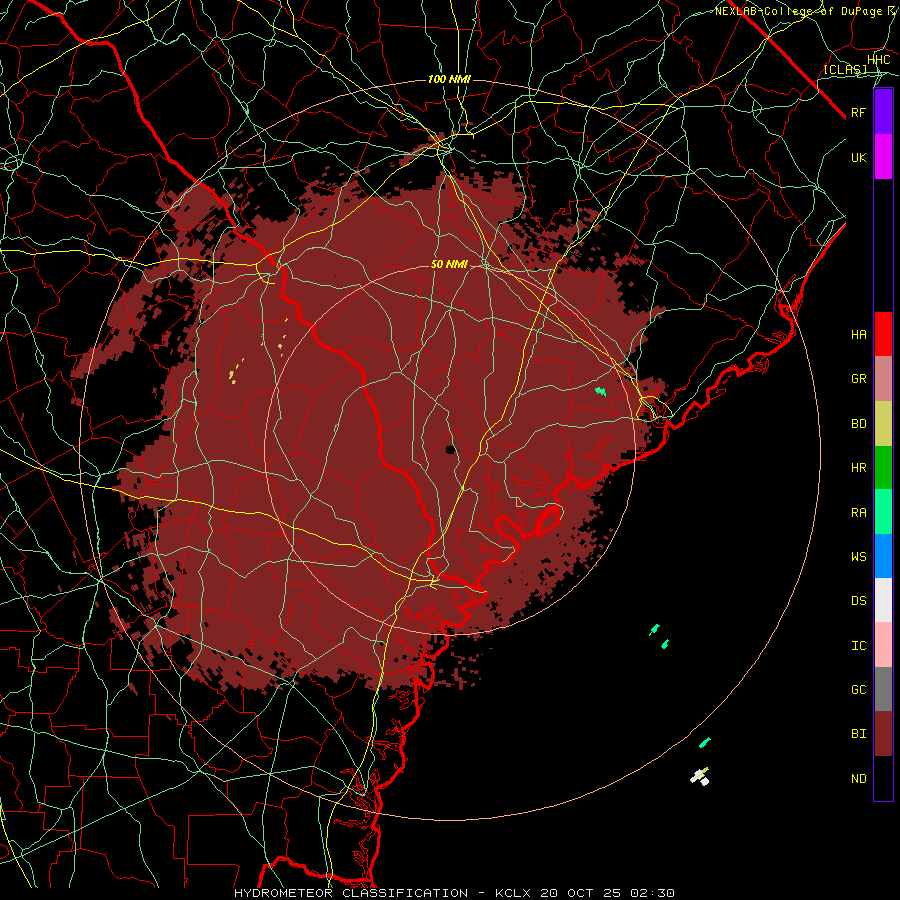The image size is (900, 900).
Task: Click "HYDROMETEOR CLASSIFICATION" in the bottom title
Action: (351, 893)
